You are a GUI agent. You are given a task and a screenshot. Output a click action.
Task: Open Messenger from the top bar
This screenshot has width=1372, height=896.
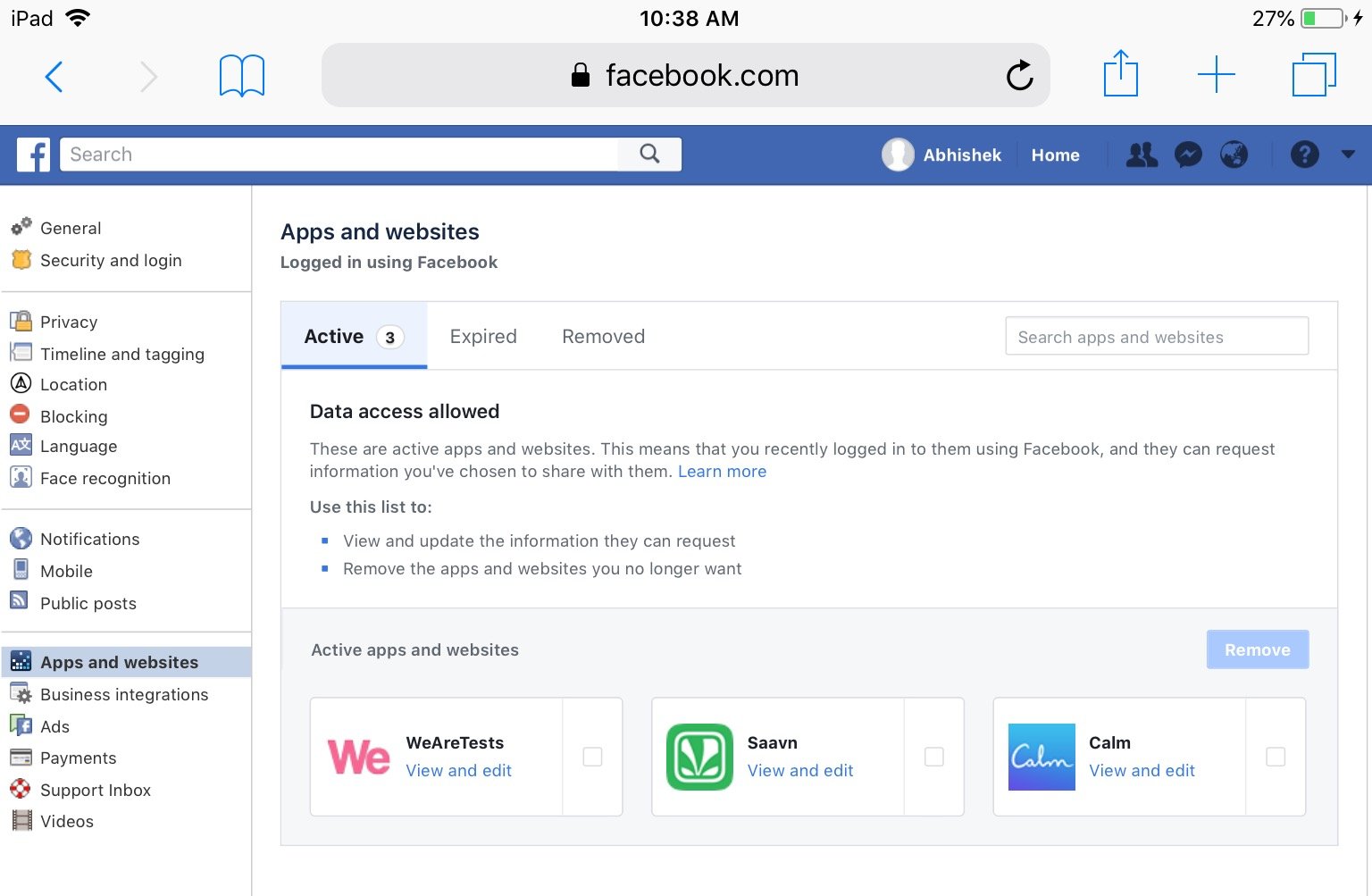(x=1188, y=155)
